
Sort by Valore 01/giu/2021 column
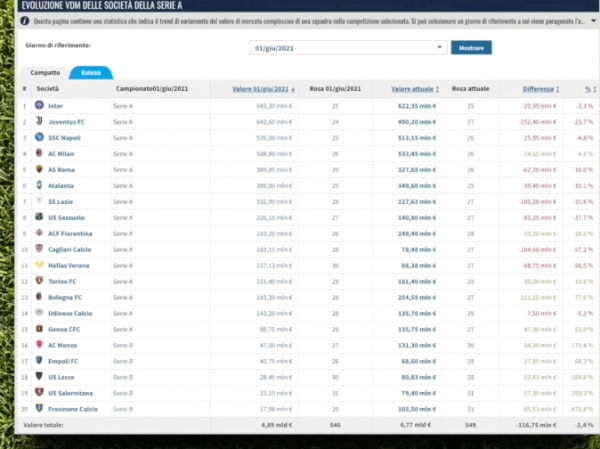pos(263,89)
